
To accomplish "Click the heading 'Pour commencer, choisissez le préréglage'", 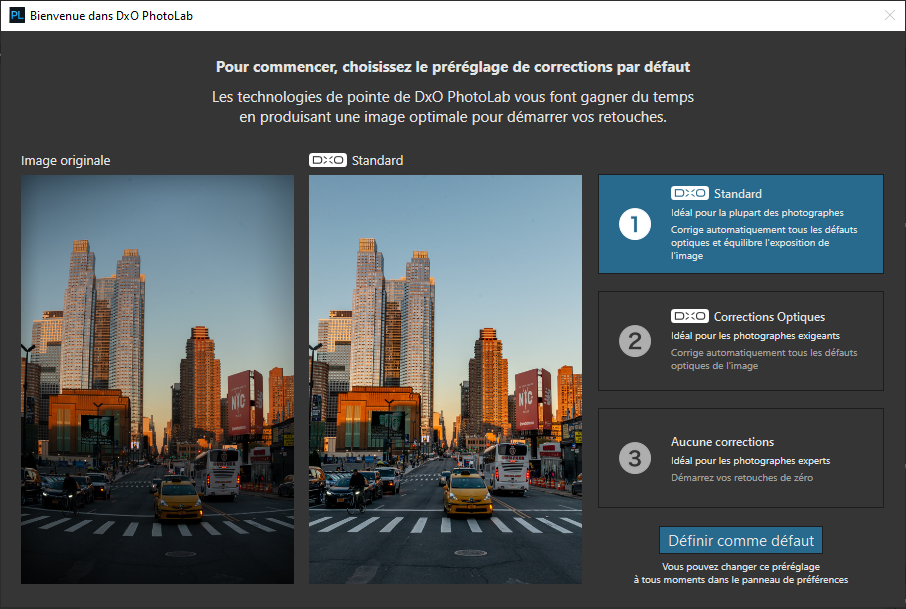I will 453,67.
